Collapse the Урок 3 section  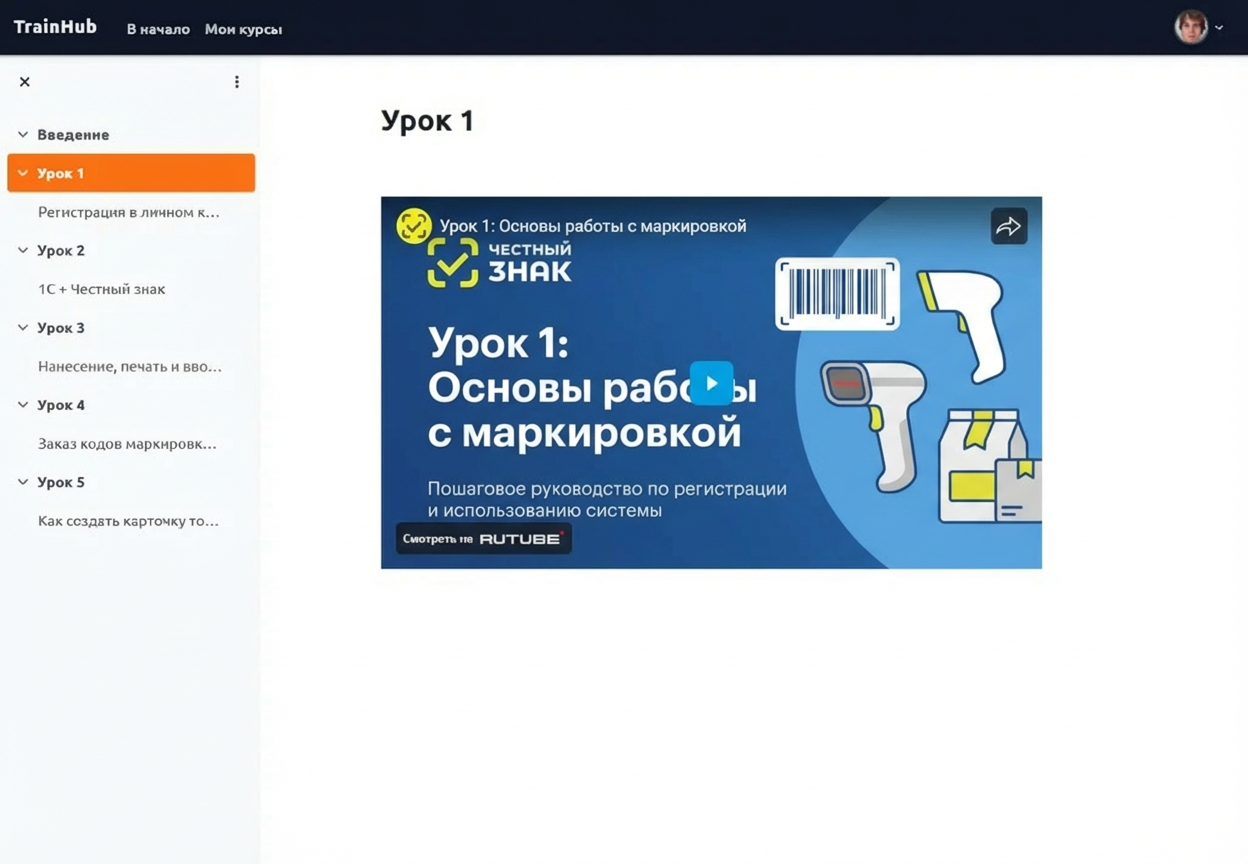(x=21, y=327)
